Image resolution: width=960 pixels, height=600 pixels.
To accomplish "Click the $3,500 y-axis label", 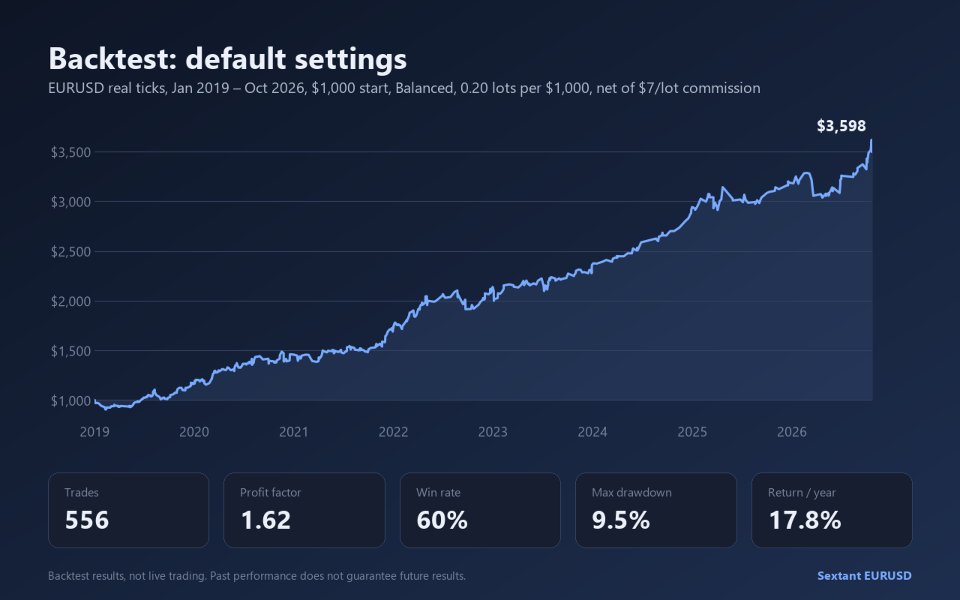I will click(x=70, y=152).
